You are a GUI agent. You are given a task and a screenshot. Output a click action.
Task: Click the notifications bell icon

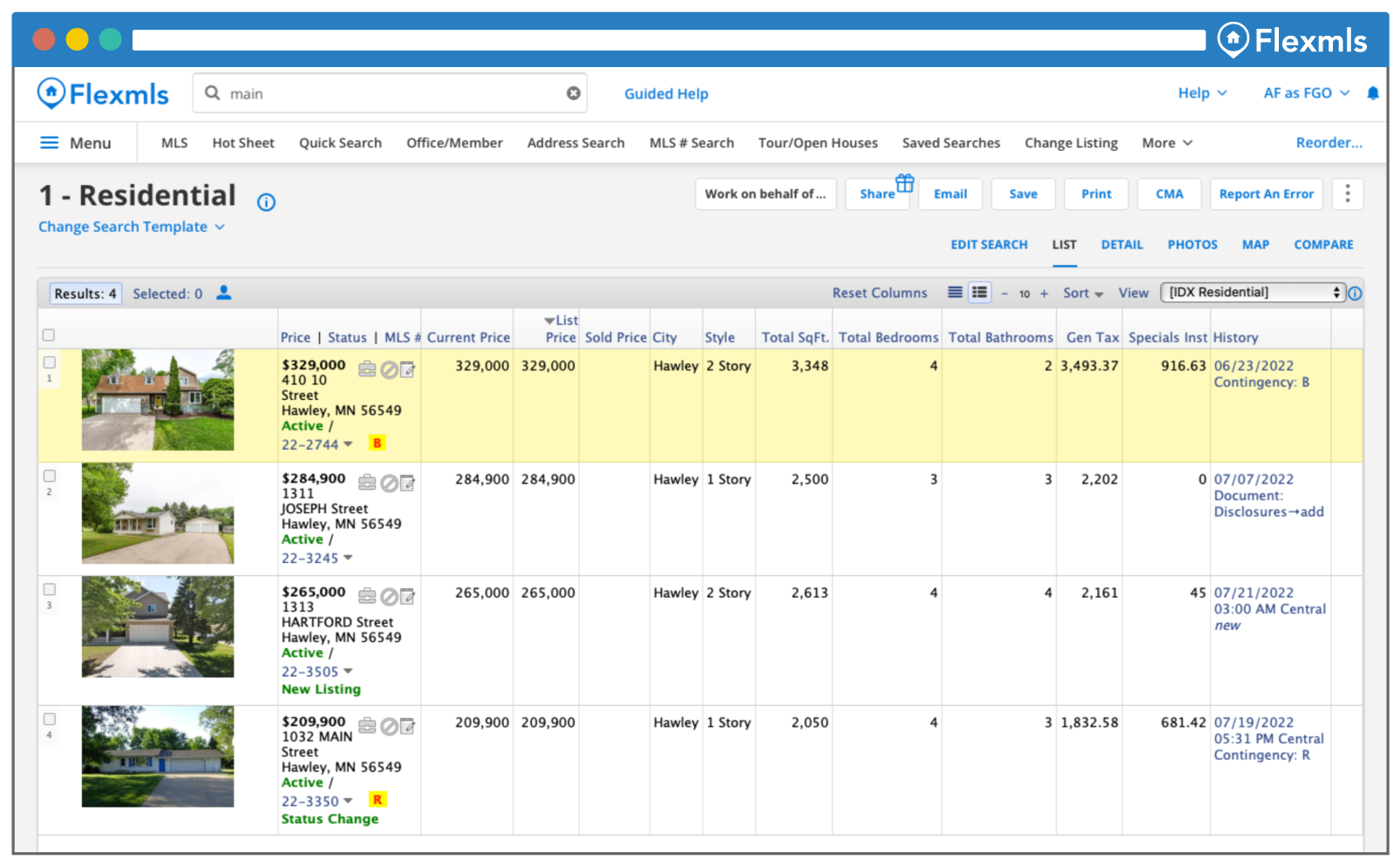(1373, 93)
